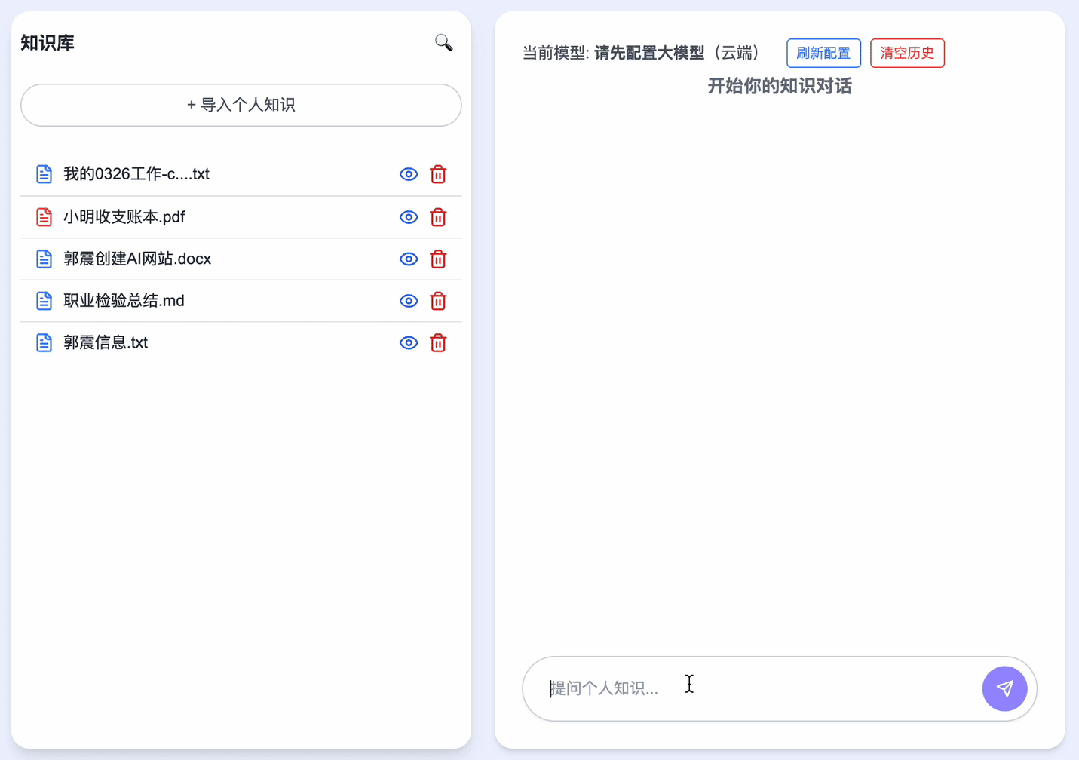1079x760 pixels.
Task: Select 小明收支账本.pdf in knowledge list
Action: pos(124,217)
